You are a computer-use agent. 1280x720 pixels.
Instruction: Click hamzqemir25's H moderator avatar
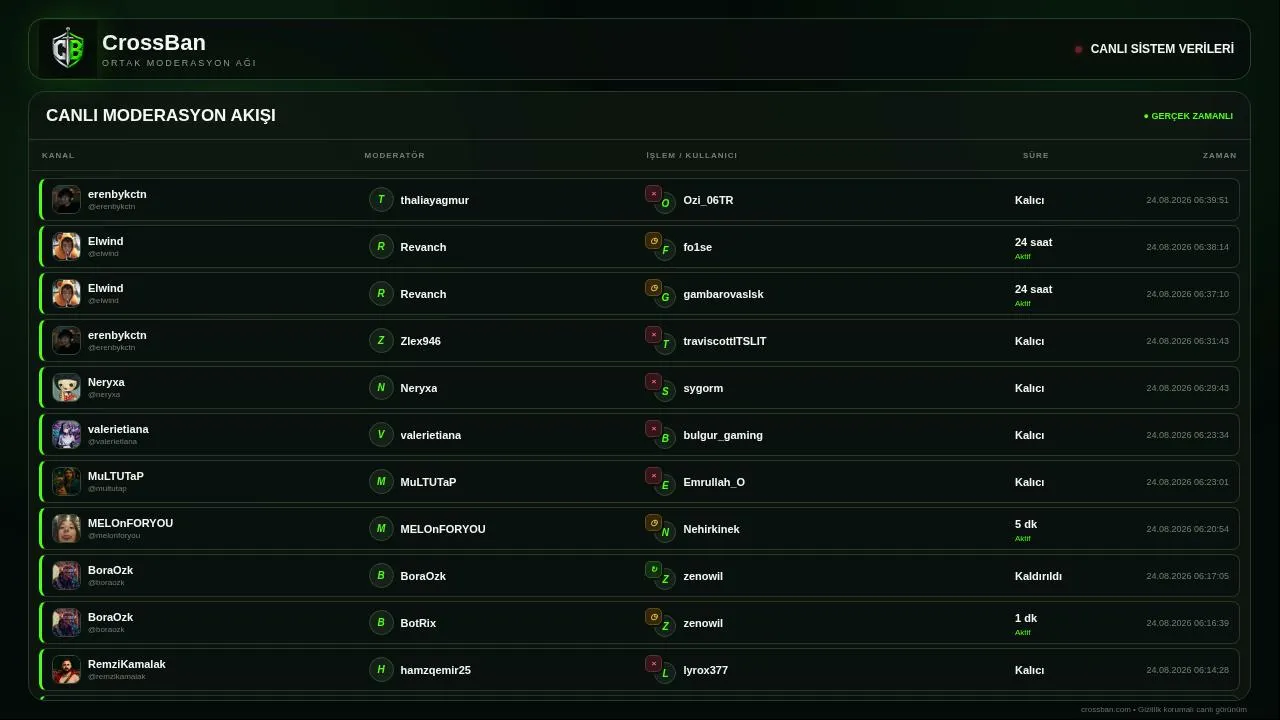(x=381, y=669)
